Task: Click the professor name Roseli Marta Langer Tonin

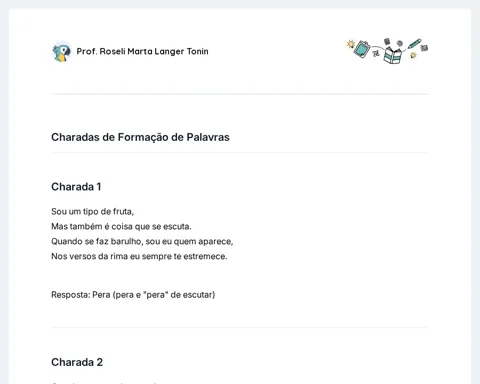Action: 142,51
